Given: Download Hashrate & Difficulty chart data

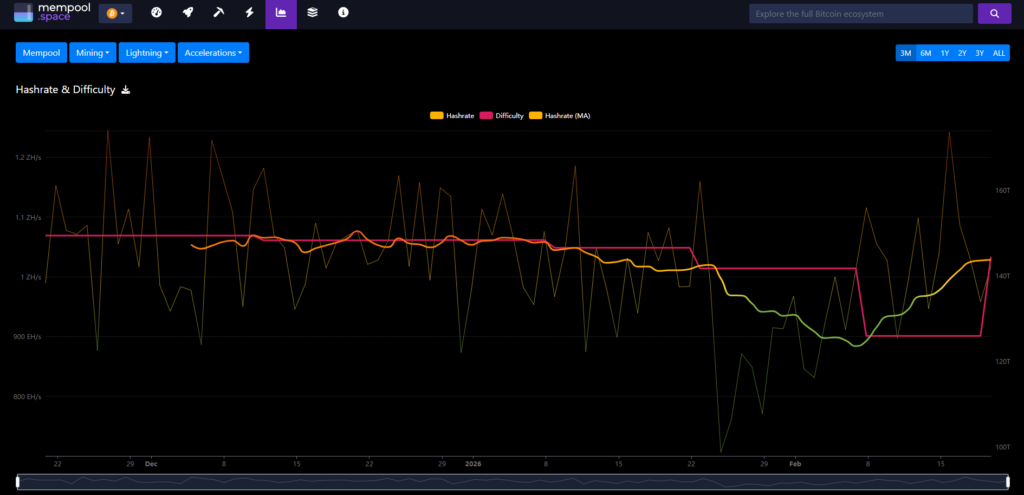Looking at the screenshot, I should pyautogui.click(x=126, y=90).
